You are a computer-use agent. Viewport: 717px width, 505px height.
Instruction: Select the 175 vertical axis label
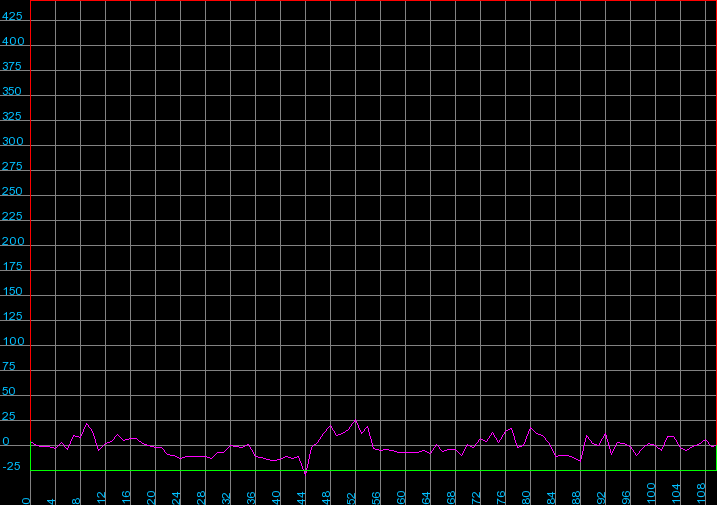pyautogui.click(x=12, y=266)
